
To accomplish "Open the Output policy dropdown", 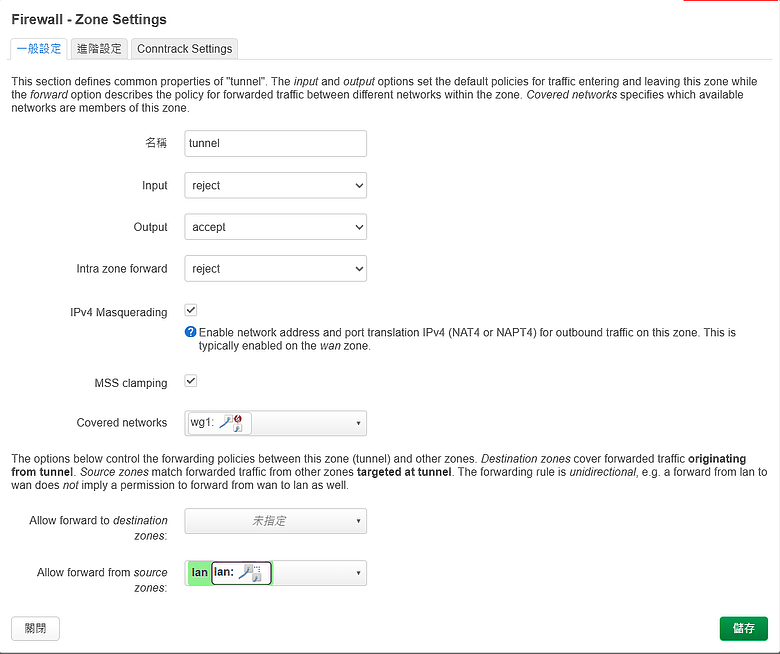I will click(x=276, y=227).
